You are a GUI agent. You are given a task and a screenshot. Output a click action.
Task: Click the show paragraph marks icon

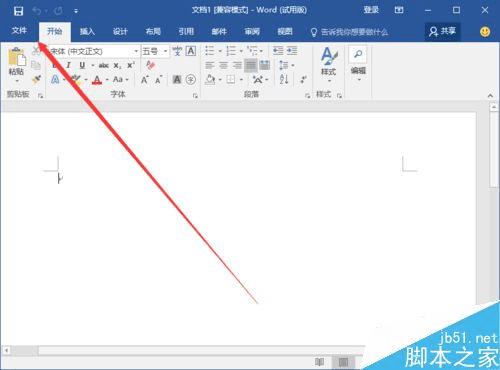303,80
